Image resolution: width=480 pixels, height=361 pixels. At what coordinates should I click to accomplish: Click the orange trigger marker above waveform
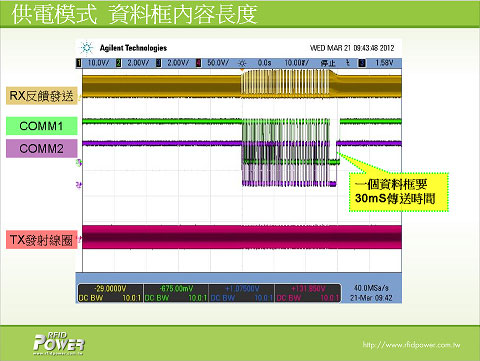coord(242,70)
